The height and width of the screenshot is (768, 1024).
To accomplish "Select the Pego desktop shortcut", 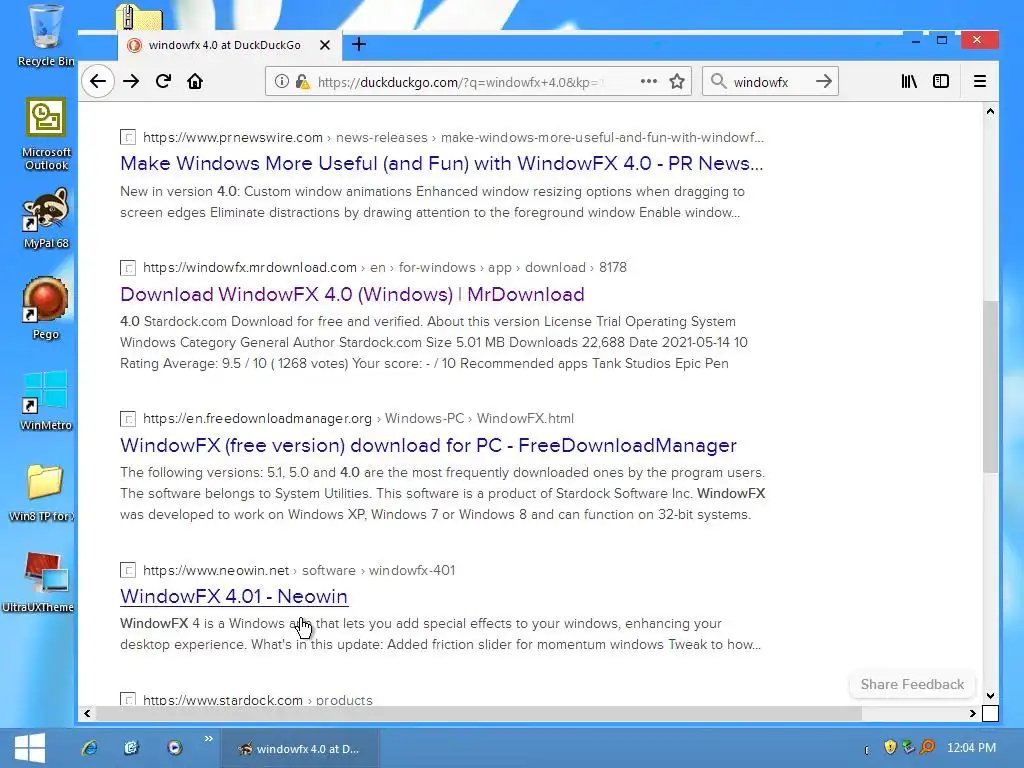I will (x=46, y=308).
